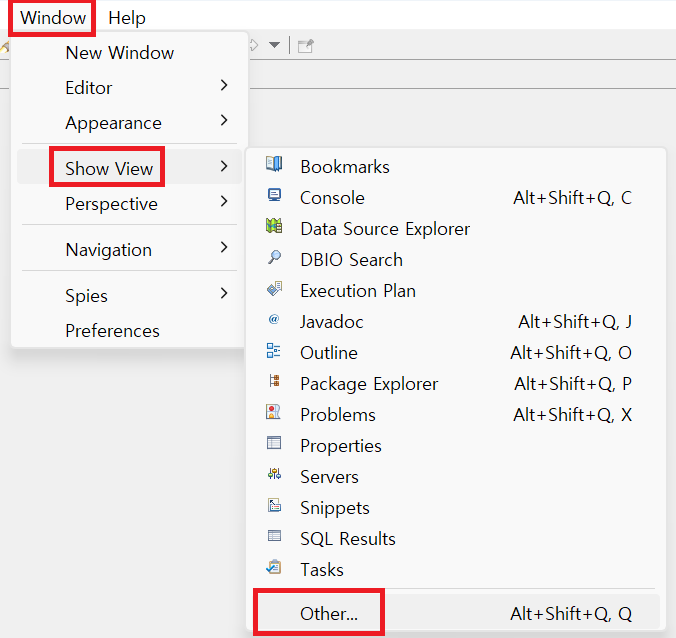Click the DBIO Search magnifier icon
This screenshot has height=638, width=676.
click(274, 259)
